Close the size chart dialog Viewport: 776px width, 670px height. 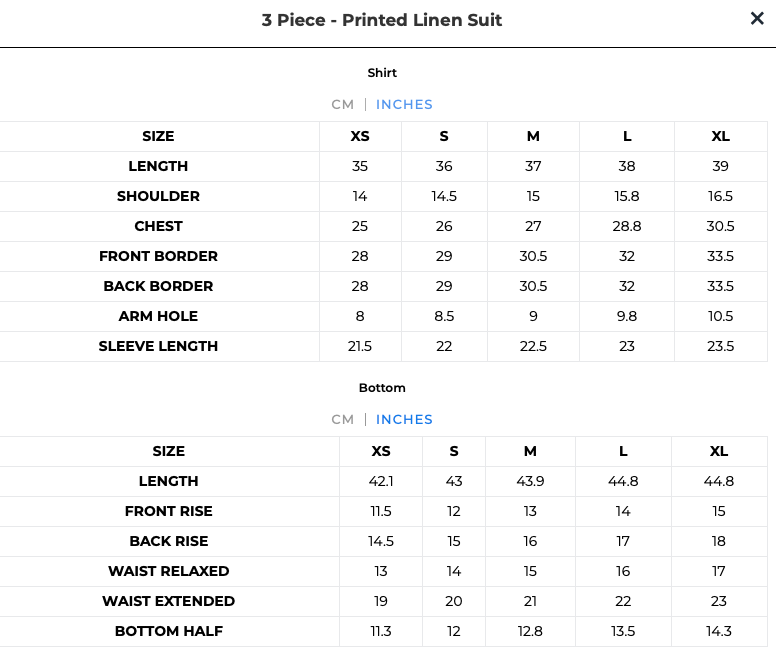tap(757, 18)
